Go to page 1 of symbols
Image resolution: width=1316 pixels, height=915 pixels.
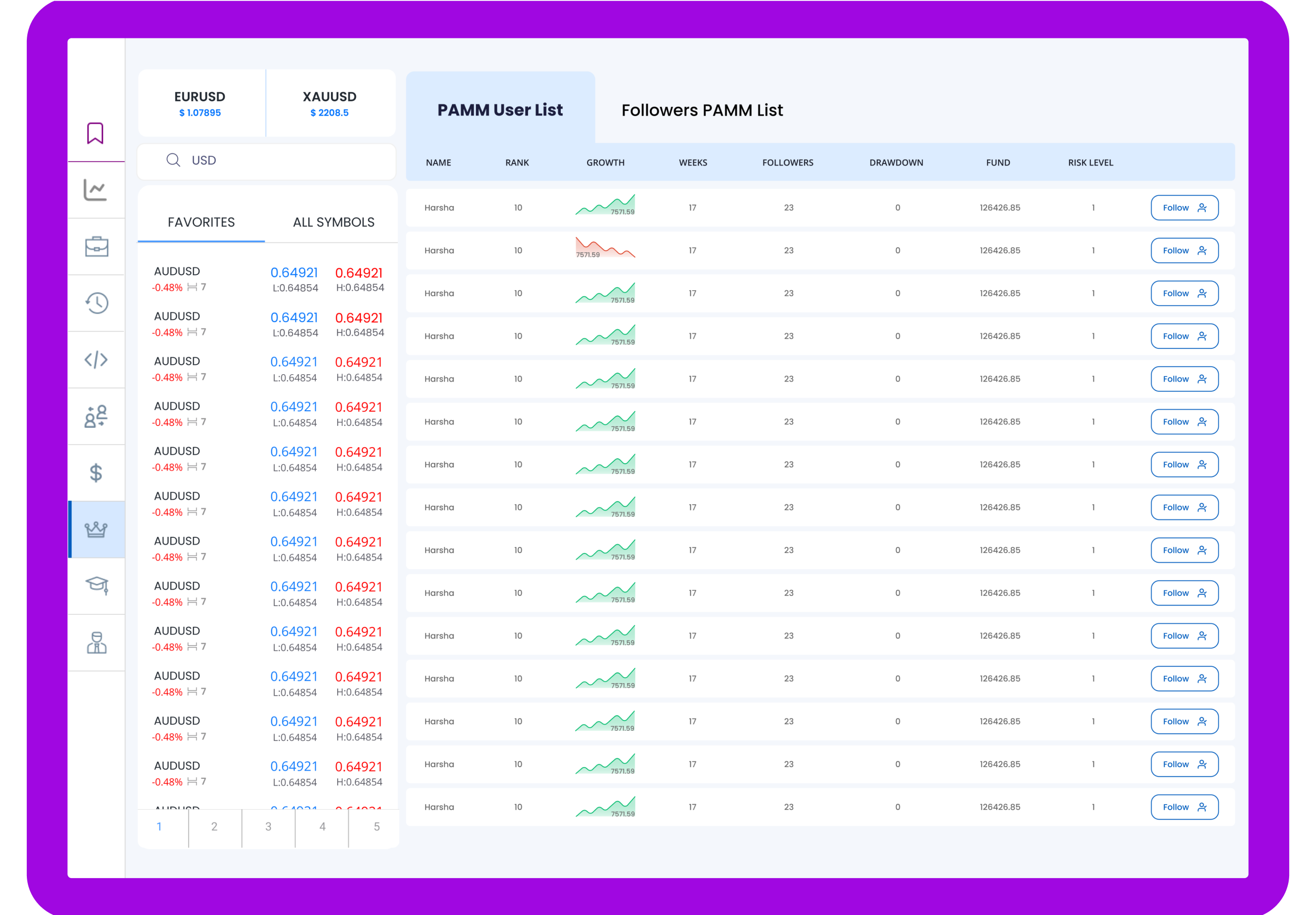[159, 826]
